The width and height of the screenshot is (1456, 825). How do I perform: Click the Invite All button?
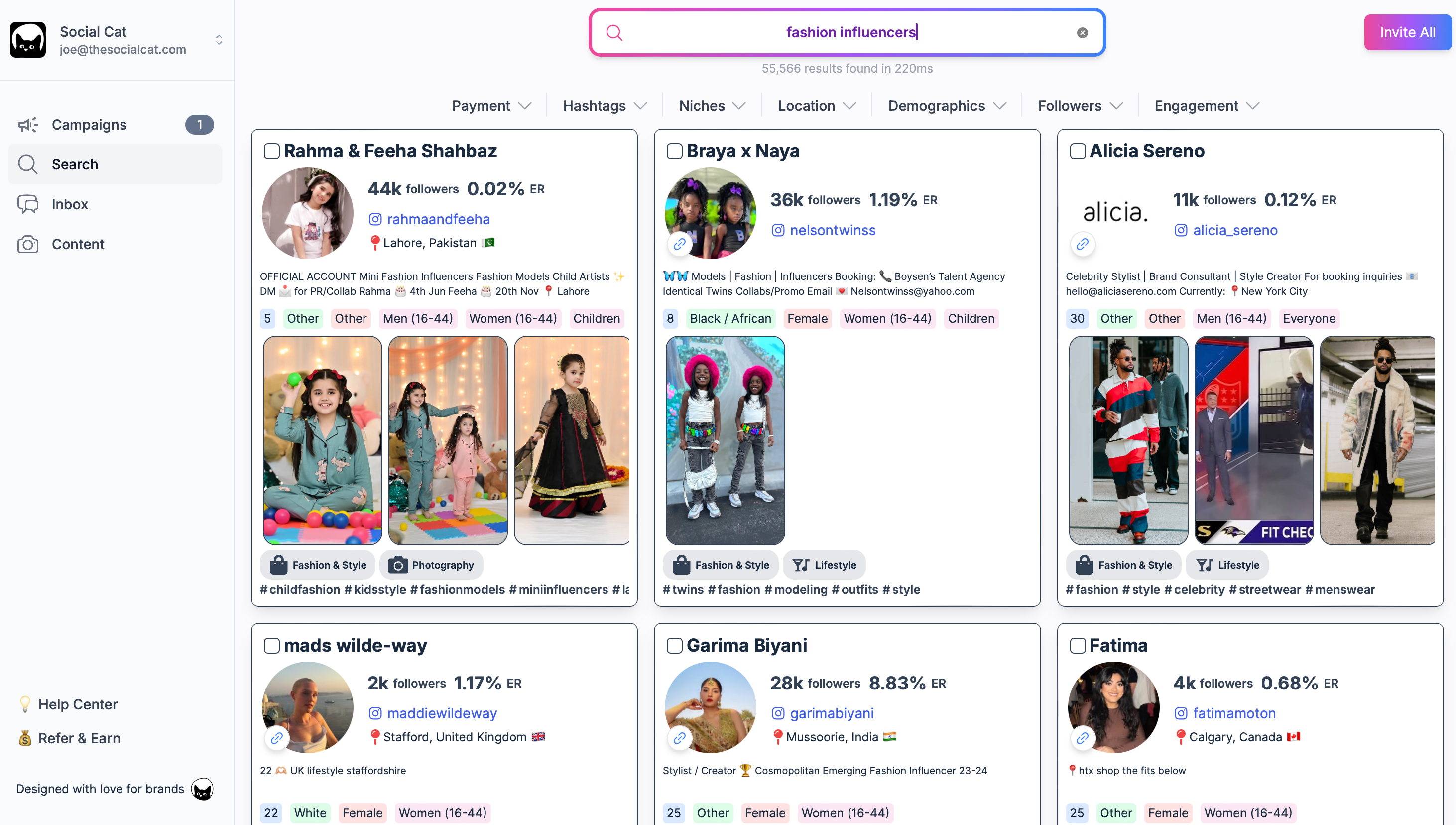(x=1407, y=33)
